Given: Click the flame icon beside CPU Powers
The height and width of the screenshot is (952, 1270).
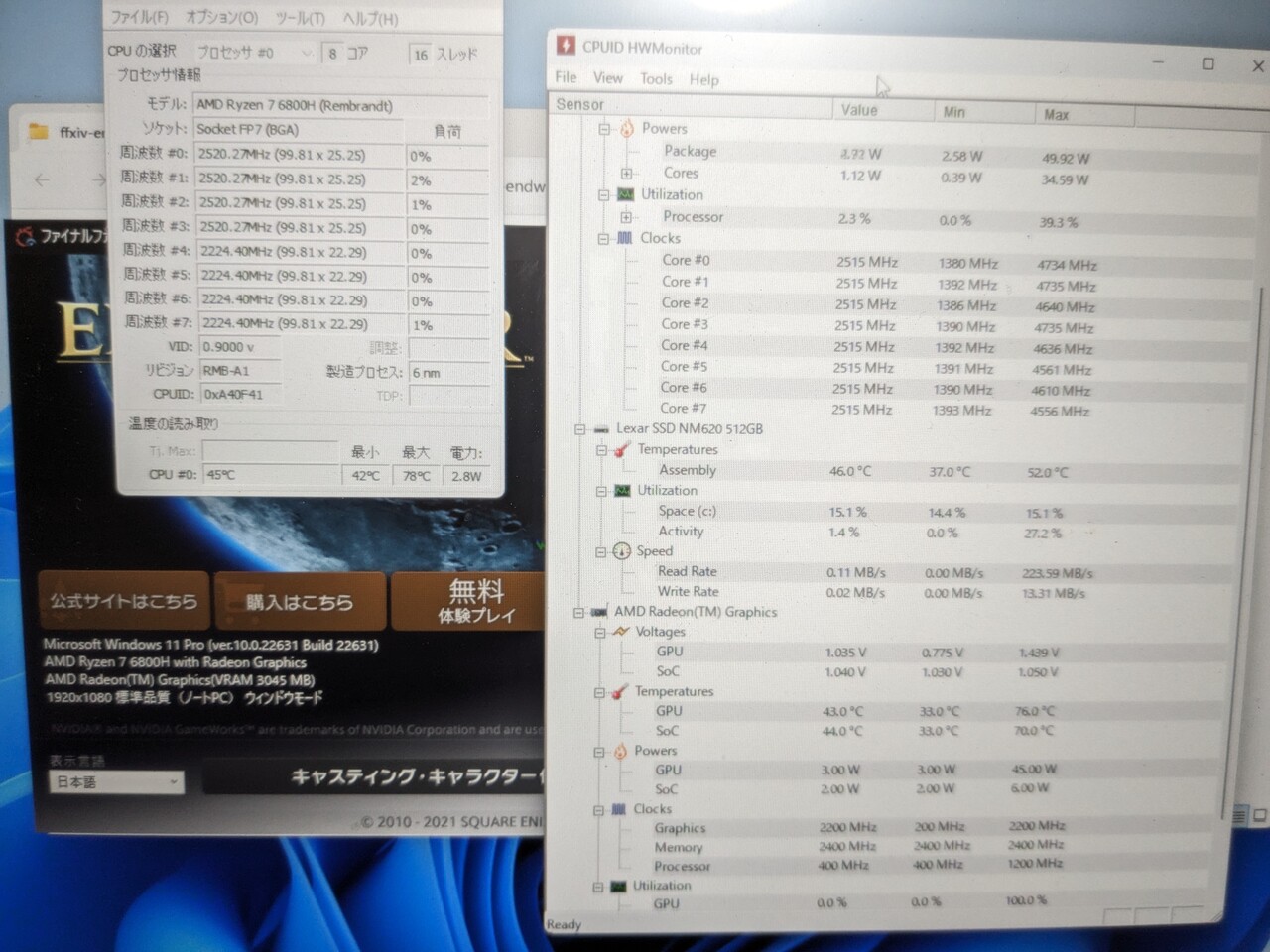Looking at the screenshot, I should (626, 128).
